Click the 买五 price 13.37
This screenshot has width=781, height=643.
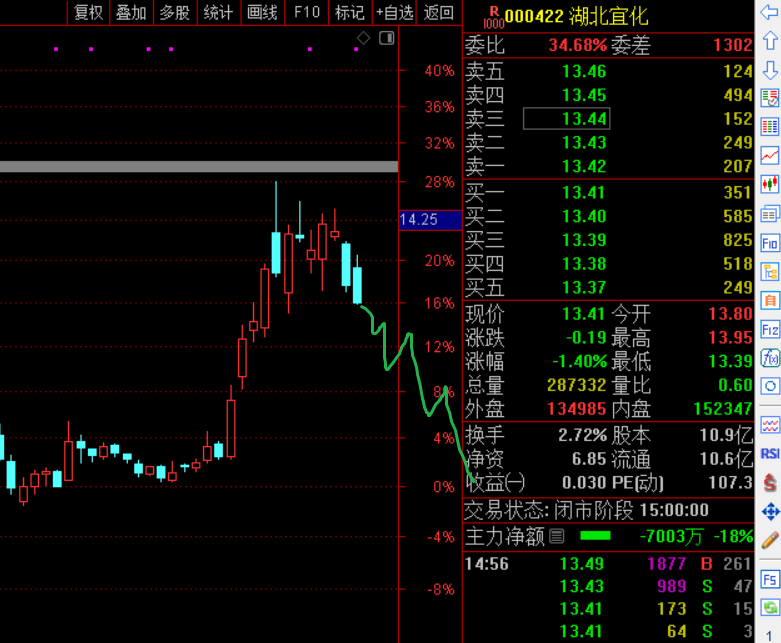584,287
